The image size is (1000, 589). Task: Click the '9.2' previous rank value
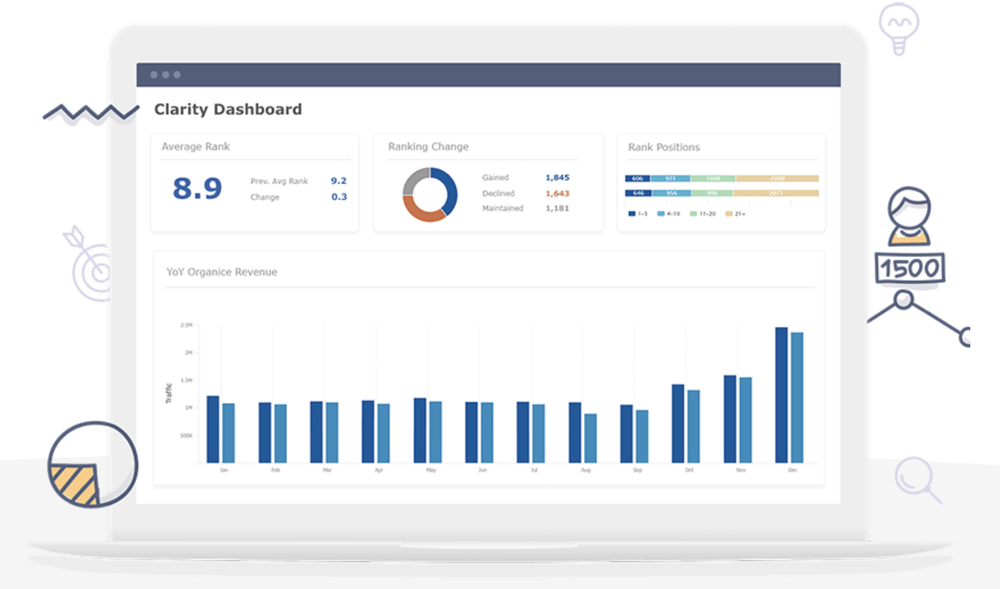pyautogui.click(x=339, y=181)
